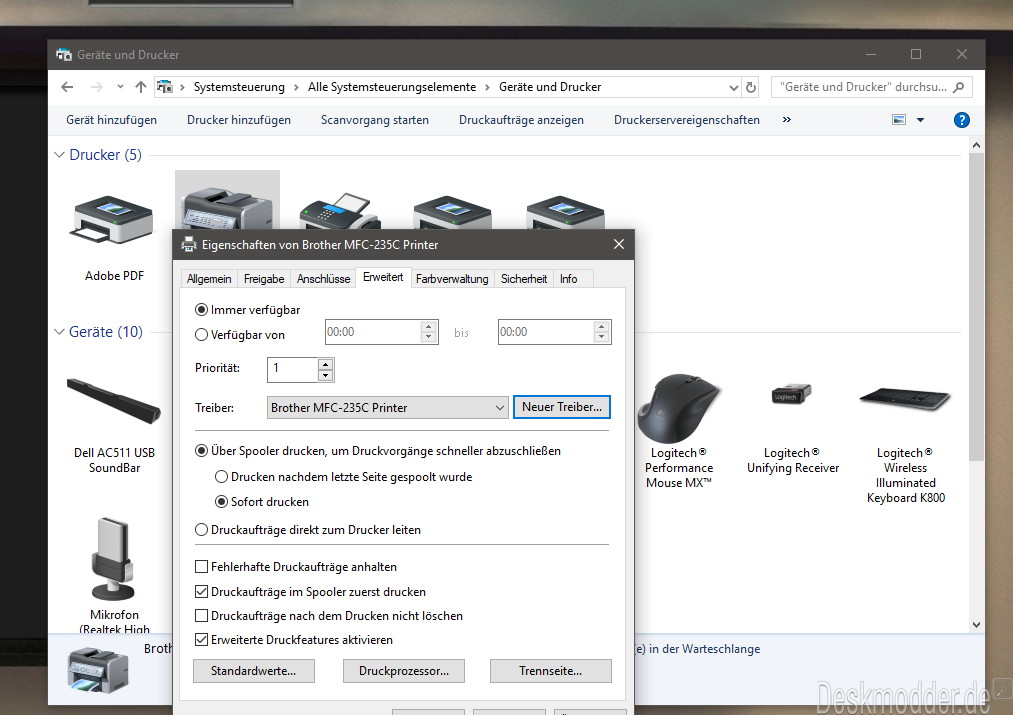The height and width of the screenshot is (715, 1013).
Task: Click 'Alle Systemsteuerungselemente' in the address bar
Action: tap(392, 87)
